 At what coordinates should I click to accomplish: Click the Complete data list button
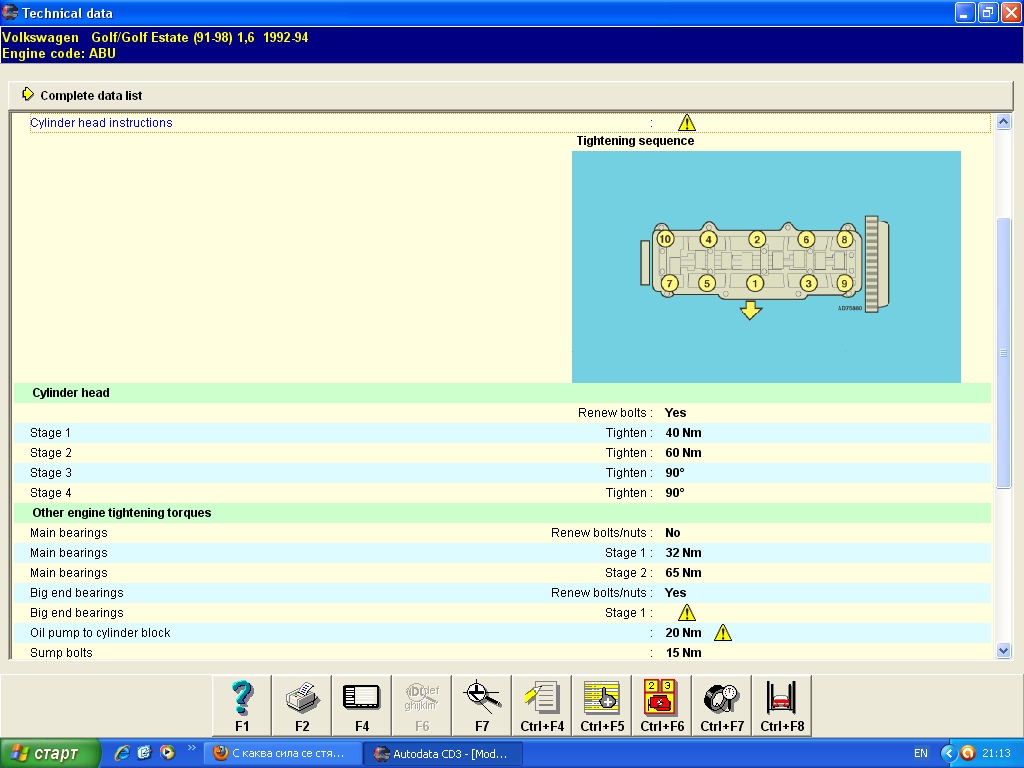point(90,96)
